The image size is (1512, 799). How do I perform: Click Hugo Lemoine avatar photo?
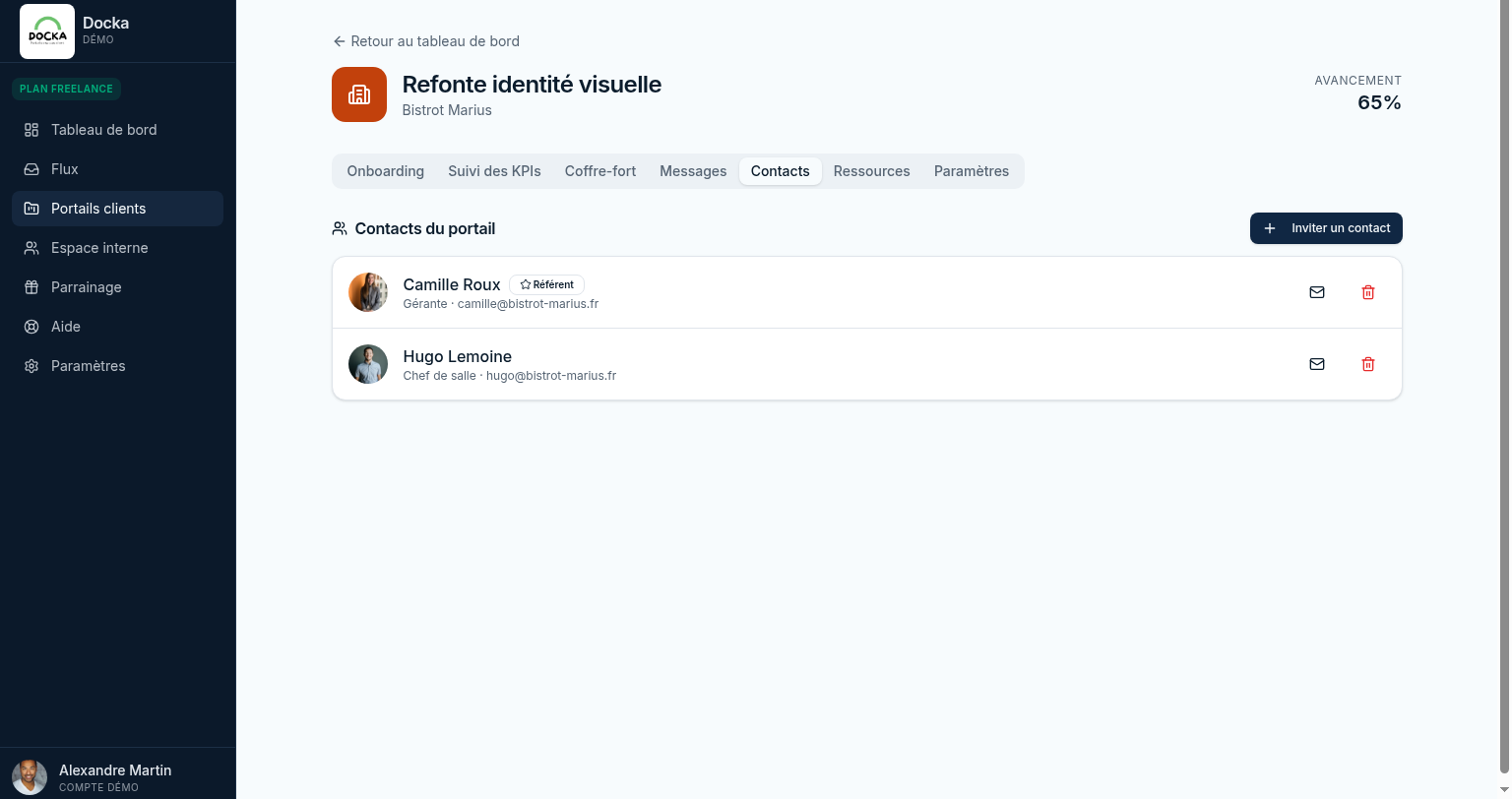(x=368, y=364)
